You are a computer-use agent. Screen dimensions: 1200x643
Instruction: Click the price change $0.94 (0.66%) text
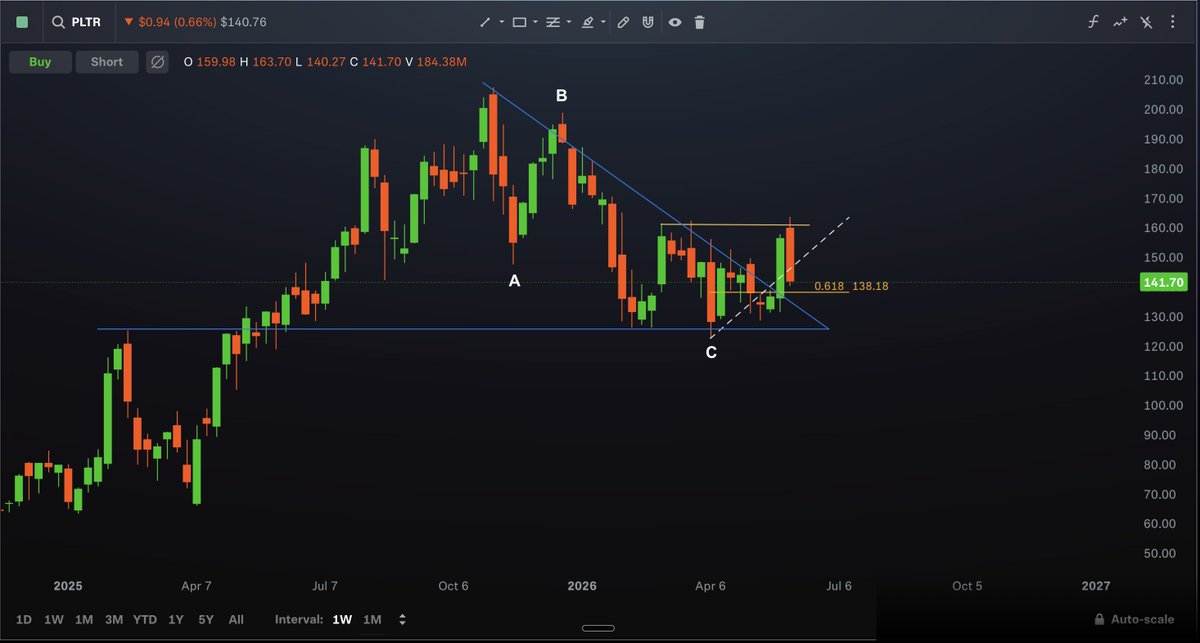click(176, 21)
